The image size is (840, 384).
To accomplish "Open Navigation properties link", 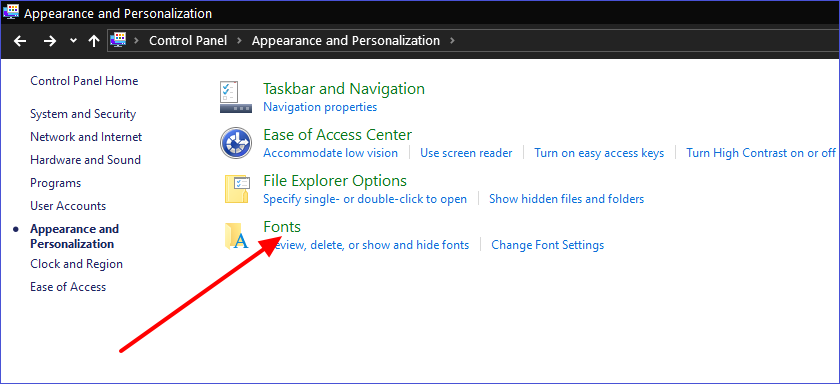I will point(320,107).
